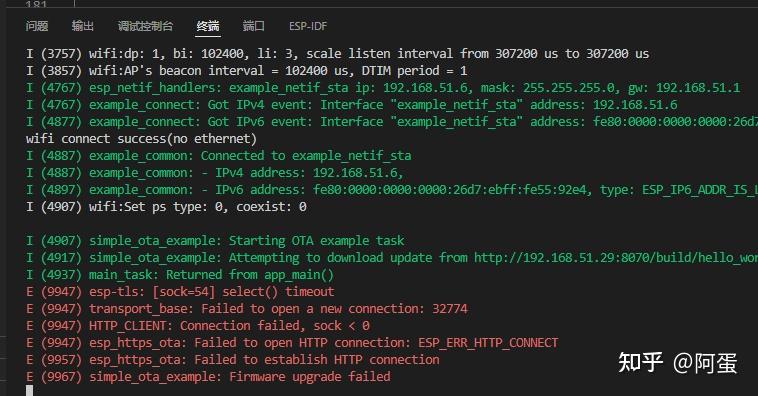Image resolution: width=758 pixels, height=396 pixels.
Task: Switch to the ESP-IDF tab
Action: point(308,26)
